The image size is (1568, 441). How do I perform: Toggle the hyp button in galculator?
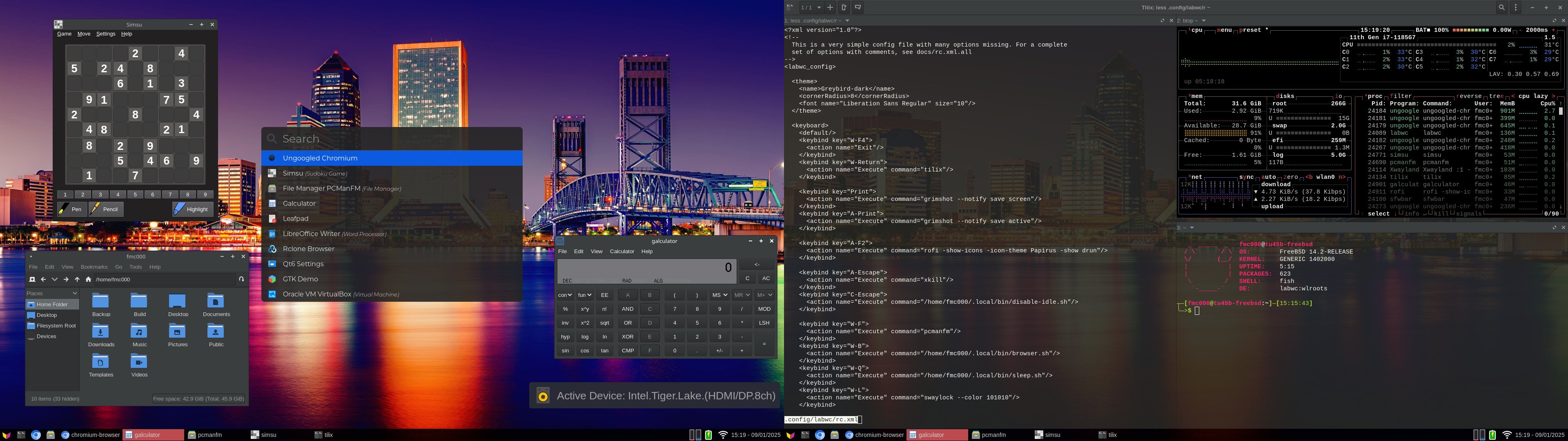[565, 337]
